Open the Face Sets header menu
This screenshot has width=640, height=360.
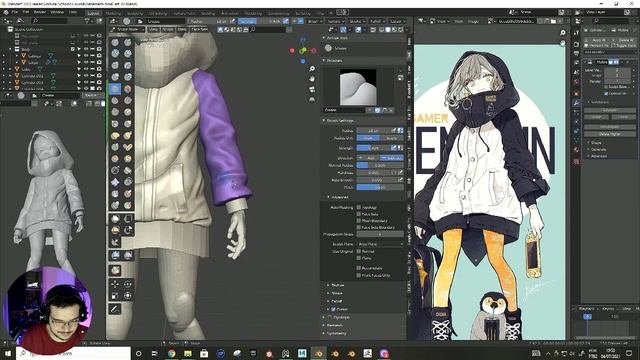(199, 29)
